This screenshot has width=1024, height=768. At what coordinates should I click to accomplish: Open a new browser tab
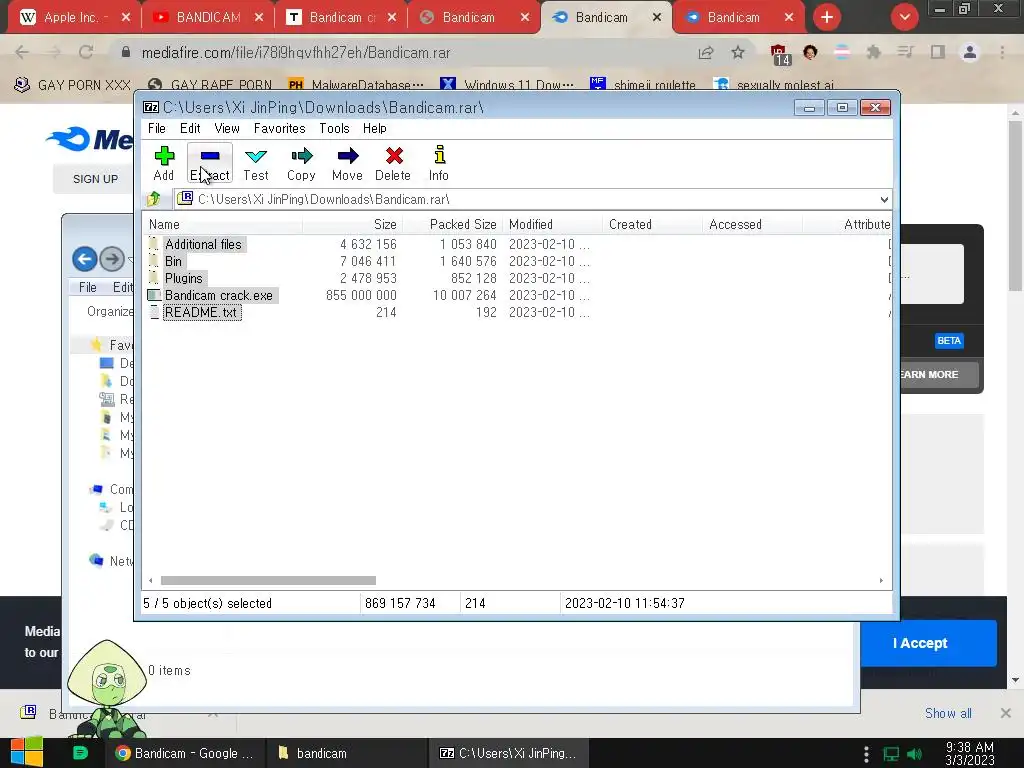(827, 17)
